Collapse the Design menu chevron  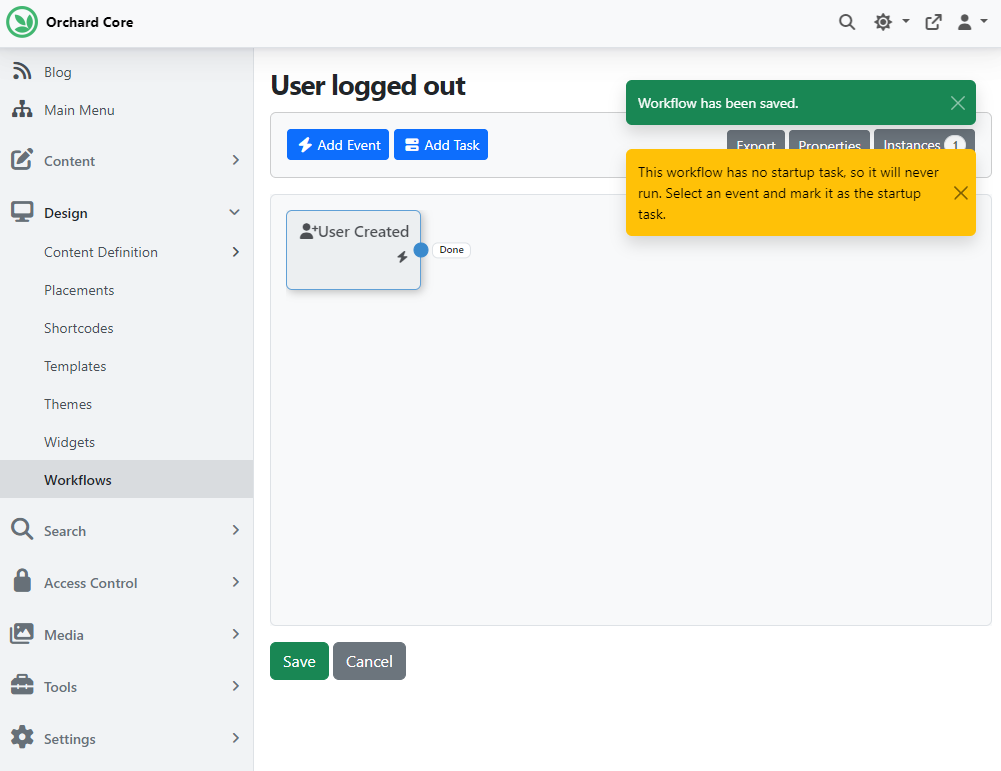(x=234, y=212)
